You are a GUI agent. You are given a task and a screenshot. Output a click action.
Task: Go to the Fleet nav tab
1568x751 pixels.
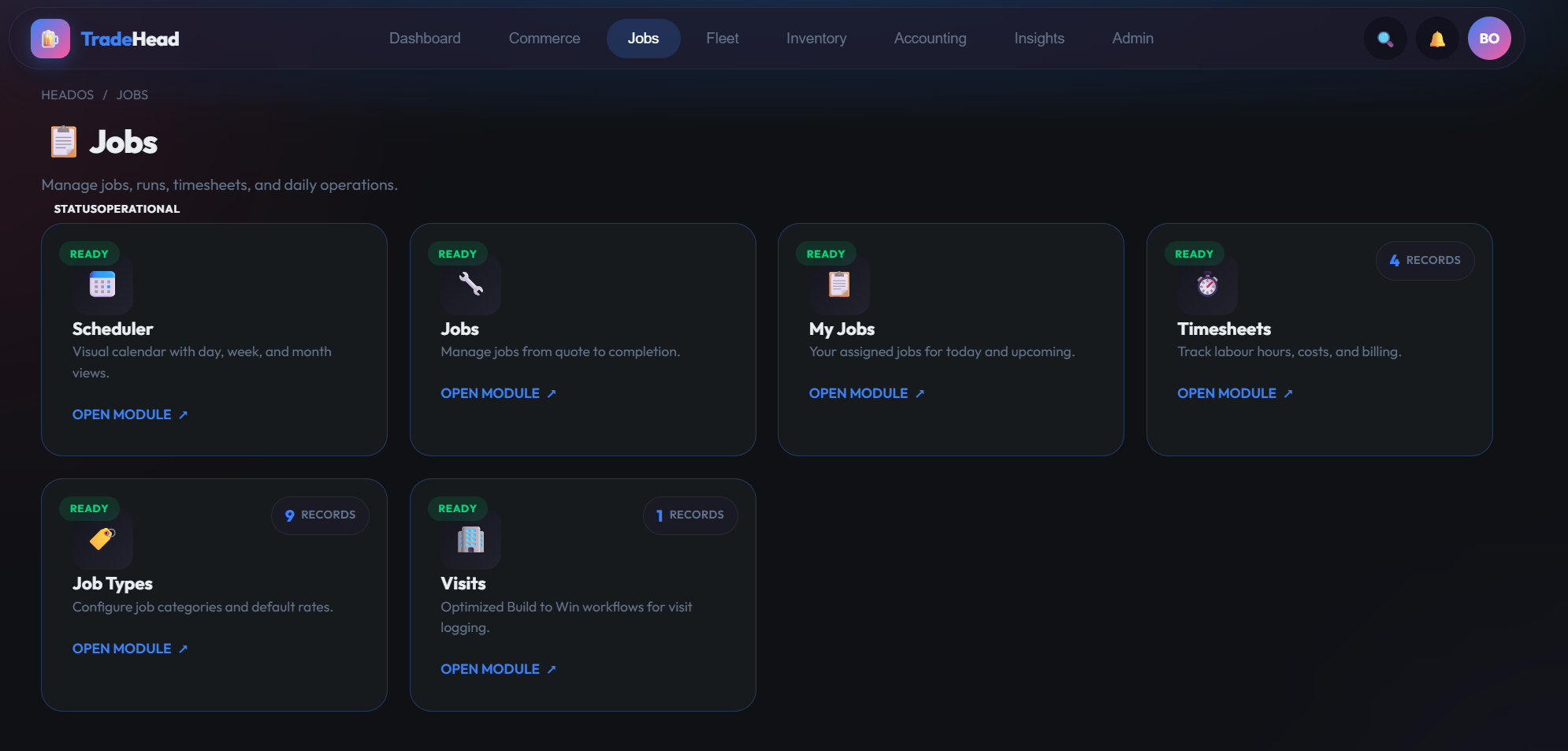(x=722, y=39)
